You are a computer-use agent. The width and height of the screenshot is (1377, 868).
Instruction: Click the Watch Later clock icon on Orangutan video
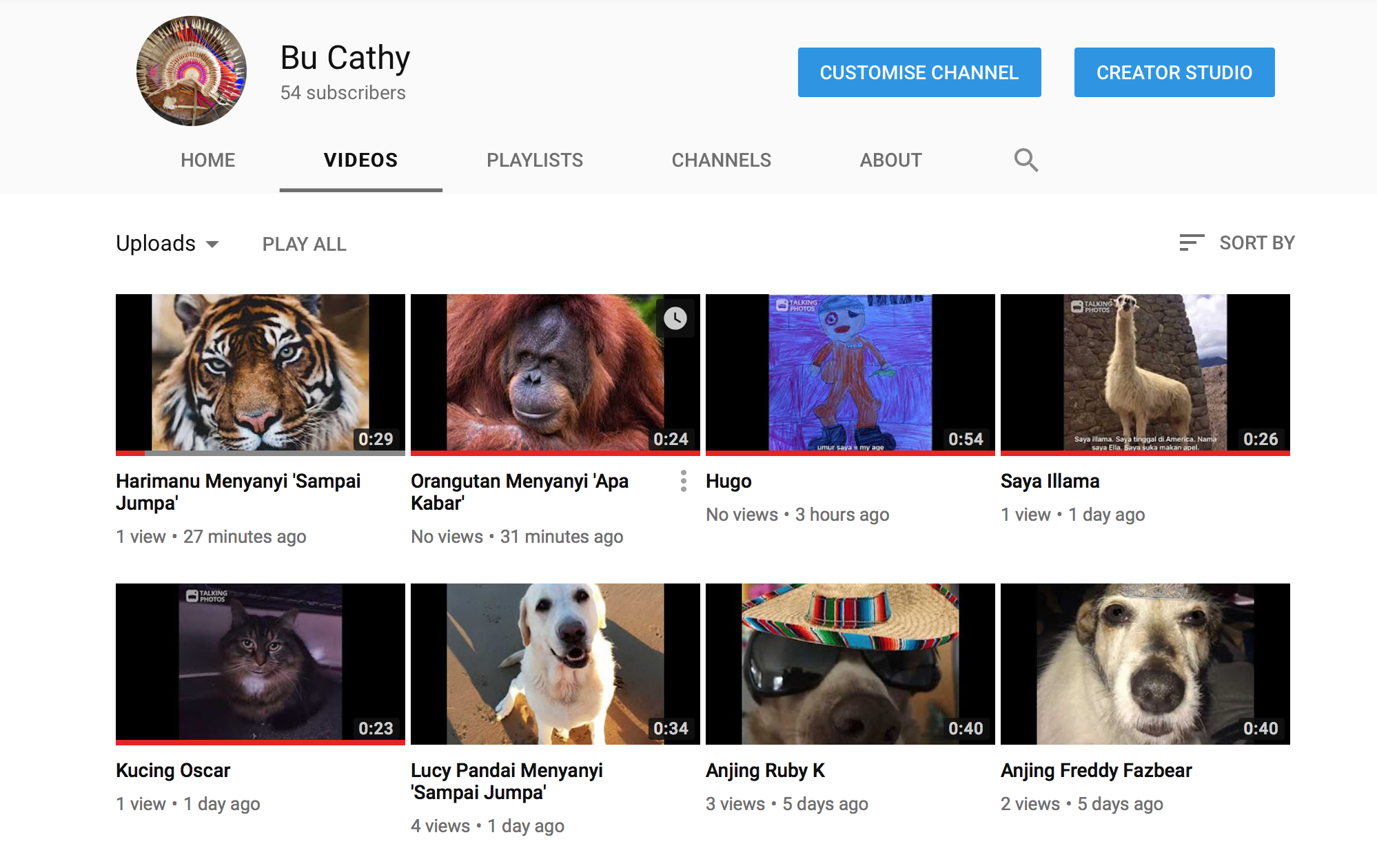(x=675, y=318)
